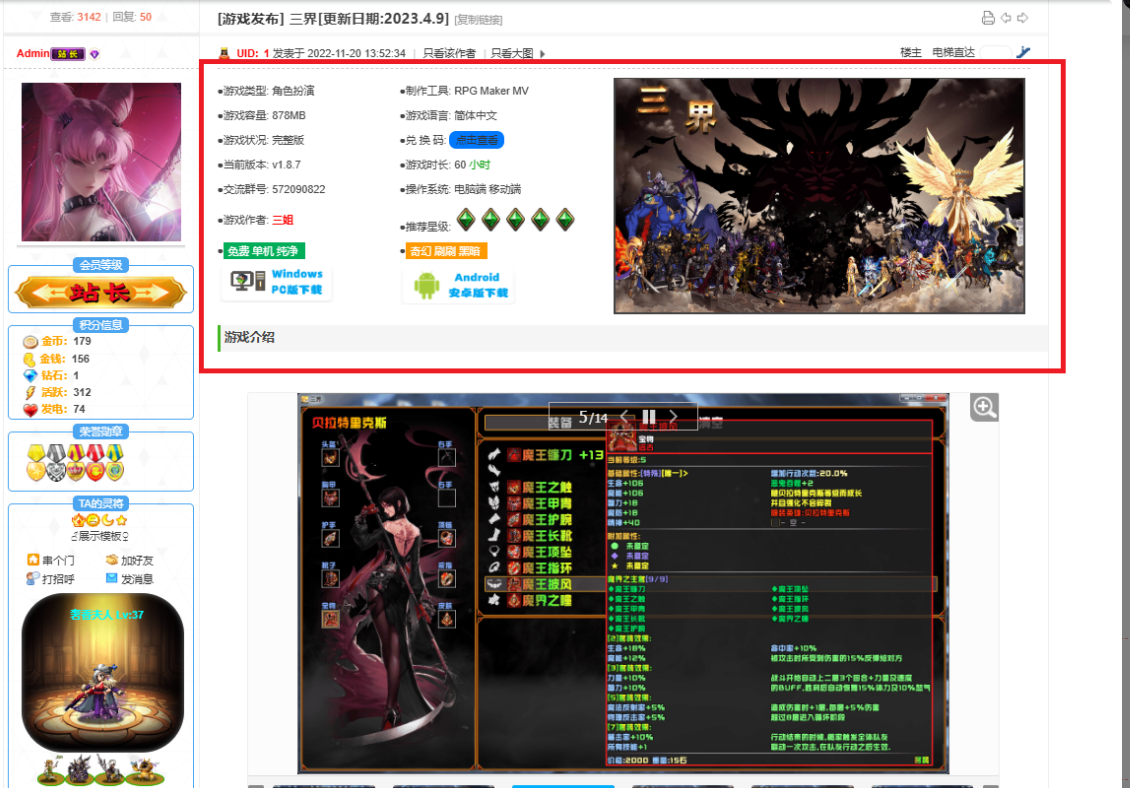Click the 杏吾夫人 character display image
Image resolution: width=1130 pixels, height=788 pixels.
[x=102, y=672]
